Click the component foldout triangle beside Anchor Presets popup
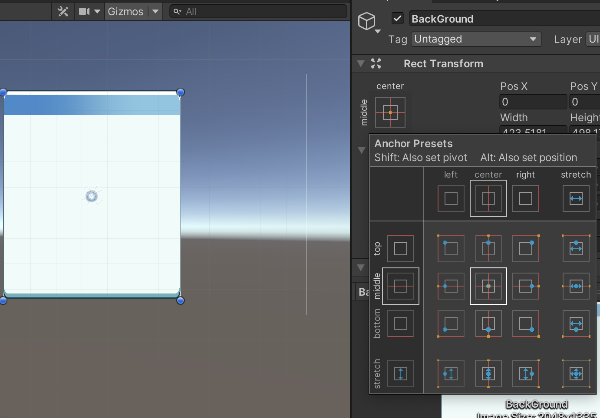600x418 pixels. (361, 150)
